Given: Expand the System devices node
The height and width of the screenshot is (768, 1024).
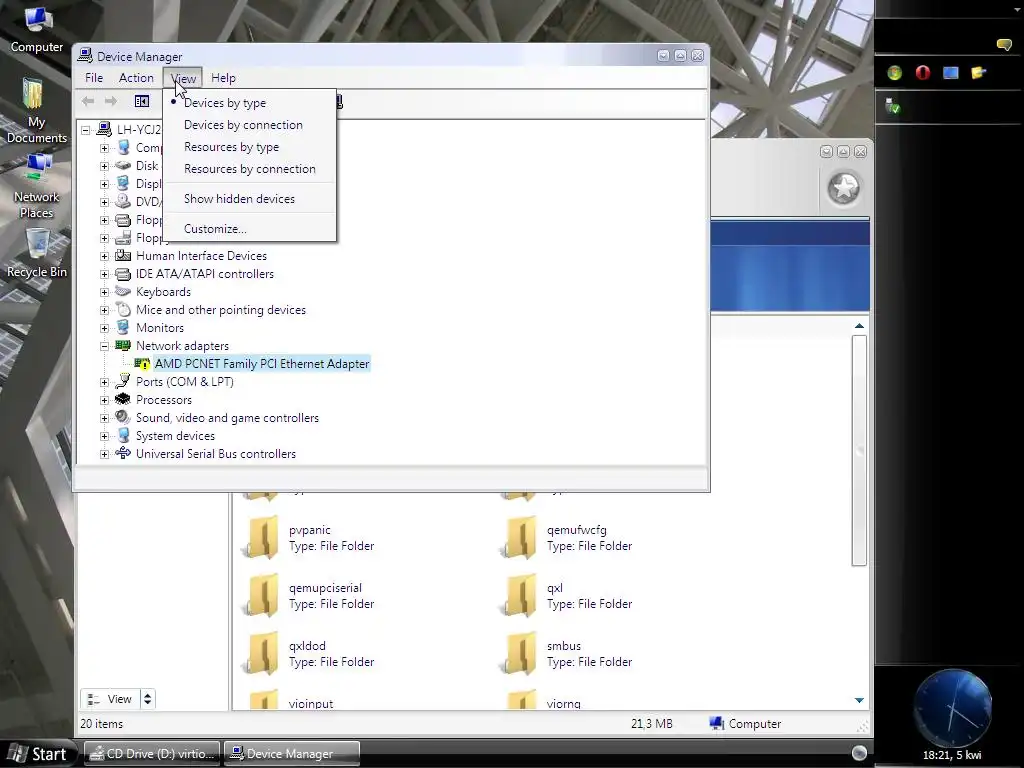Looking at the screenshot, I should click(104, 436).
